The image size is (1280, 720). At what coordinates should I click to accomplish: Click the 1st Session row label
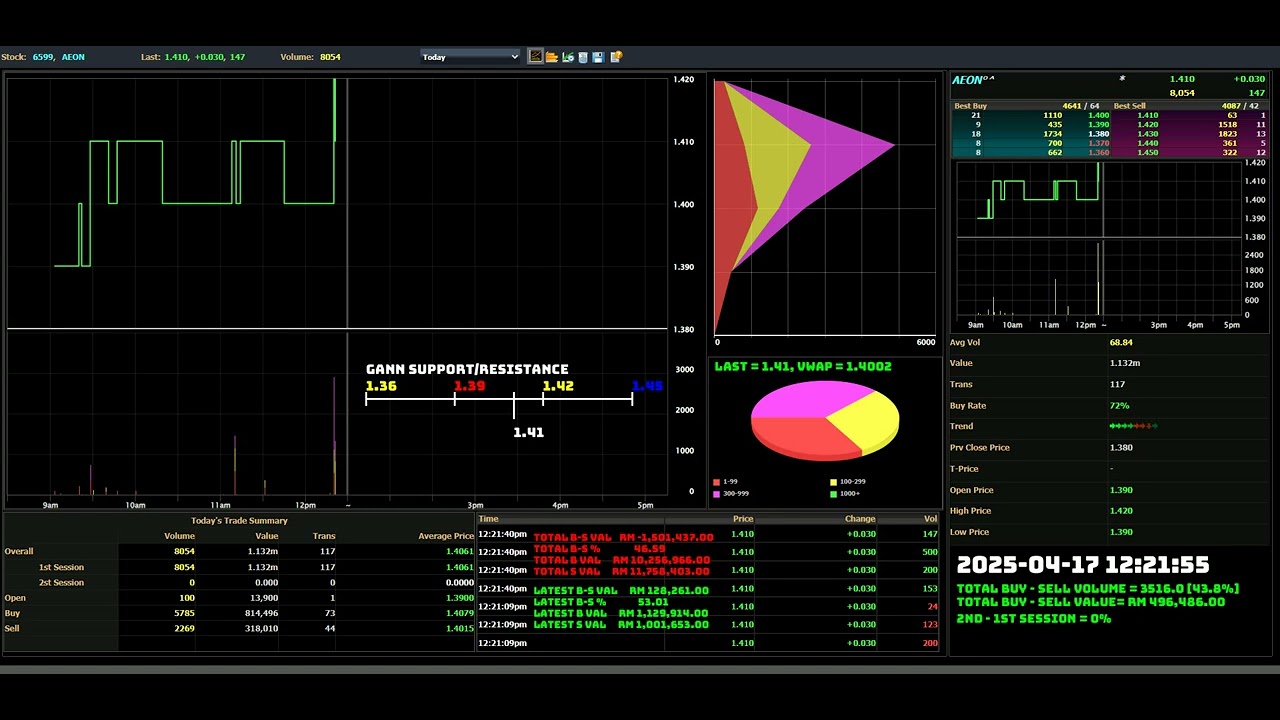pos(61,567)
